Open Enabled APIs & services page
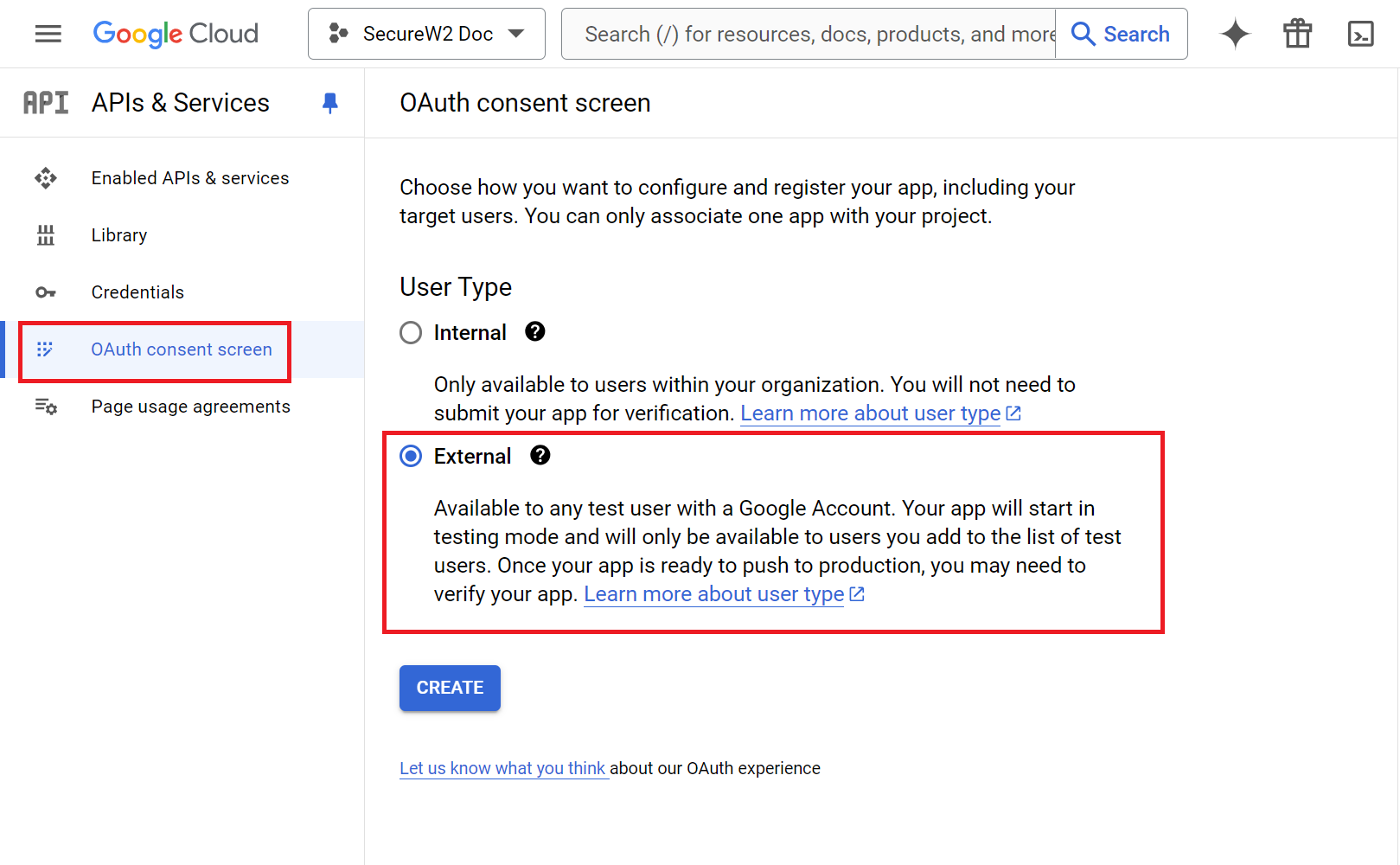The width and height of the screenshot is (1400, 865). [x=190, y=178]
